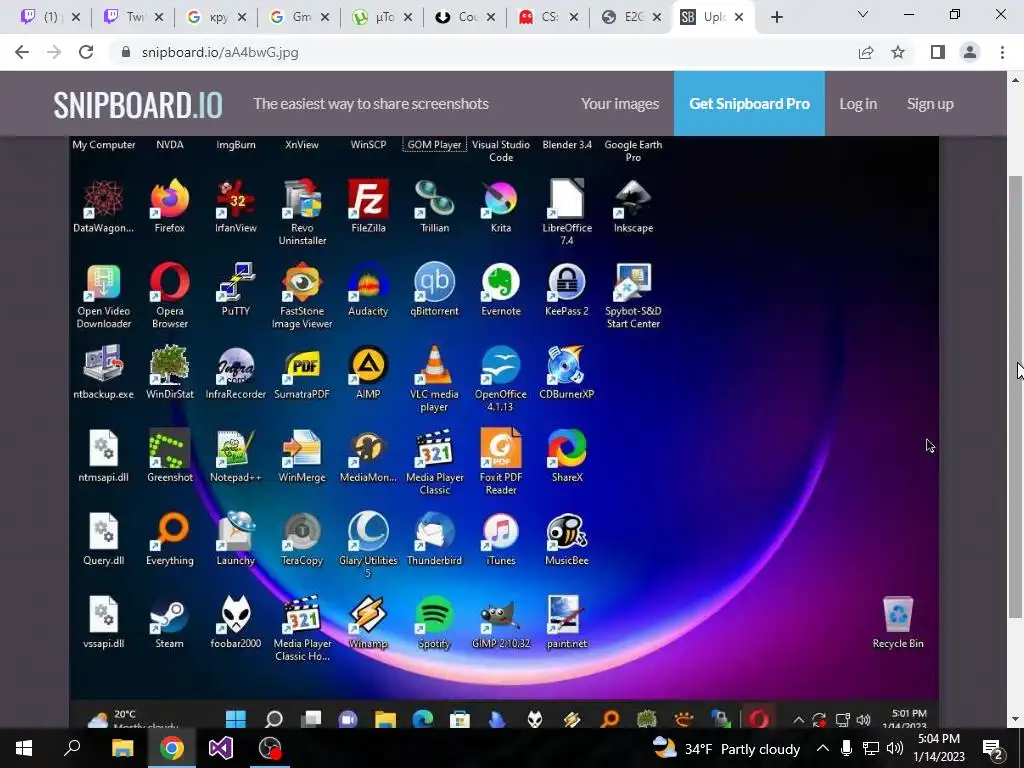
Task: Reload the snipboard page
Action: 86,52
